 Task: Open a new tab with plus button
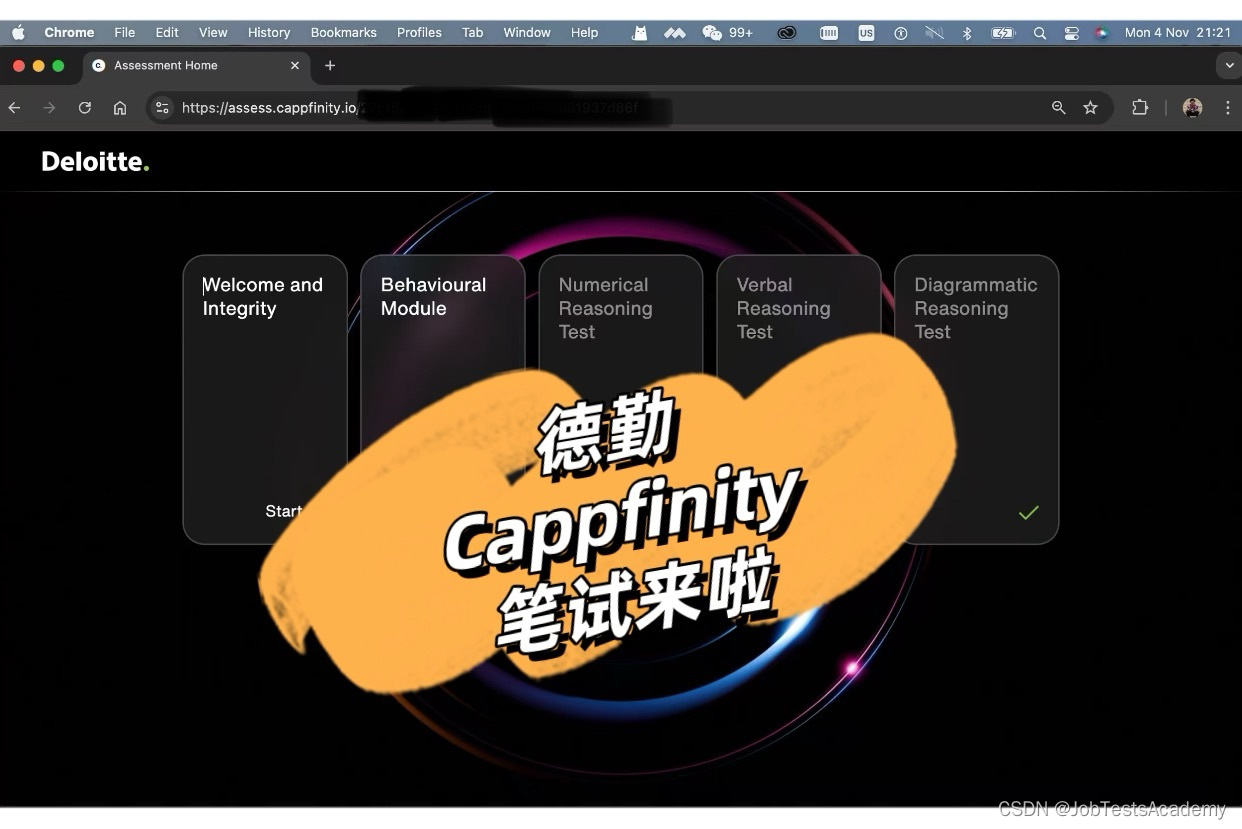point(330,66)
